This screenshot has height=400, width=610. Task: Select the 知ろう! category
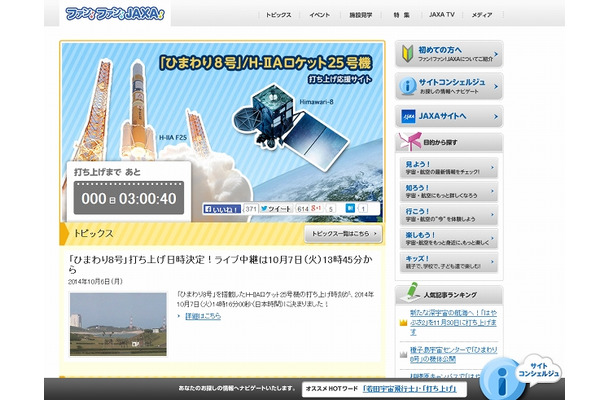coord(449,191)
